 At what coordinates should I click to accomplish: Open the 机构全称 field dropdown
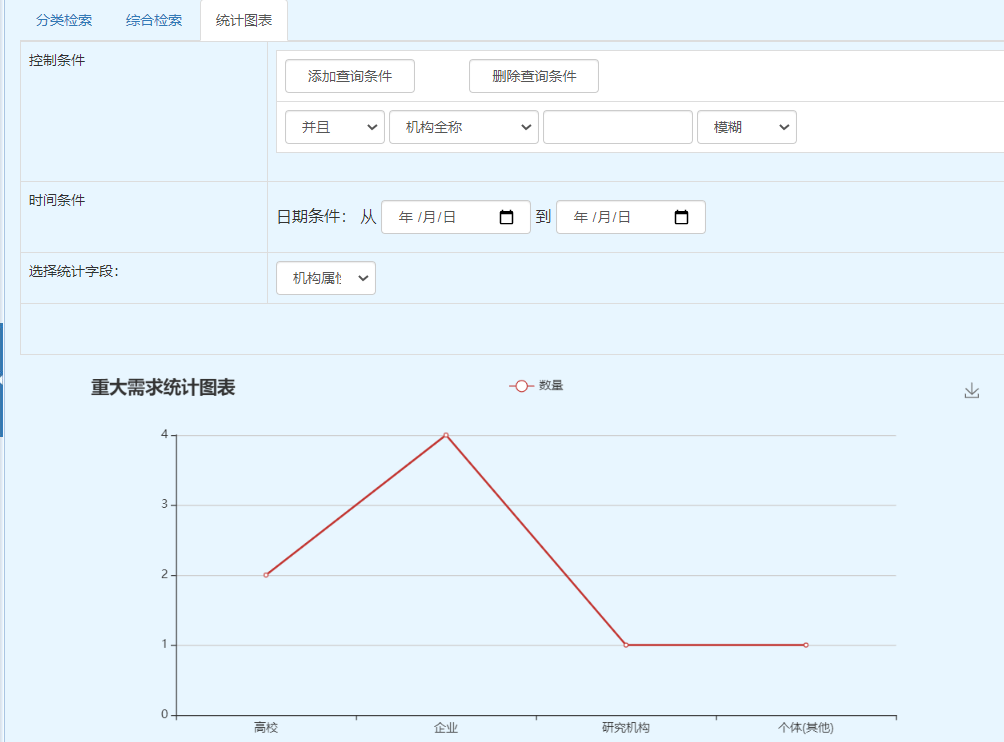(464, 127)
